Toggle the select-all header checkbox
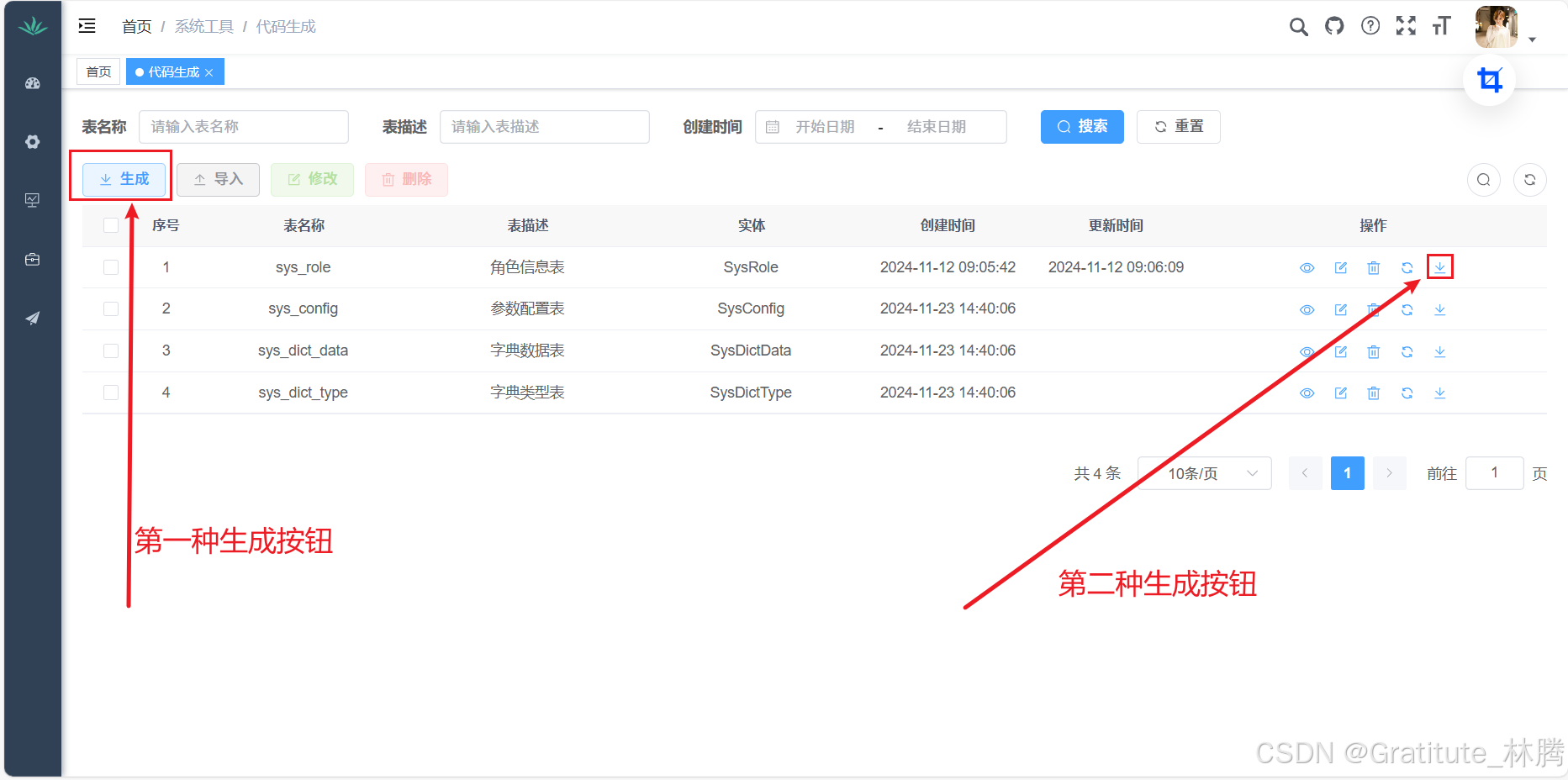1568x780 pixels. [x=111, y=225]
